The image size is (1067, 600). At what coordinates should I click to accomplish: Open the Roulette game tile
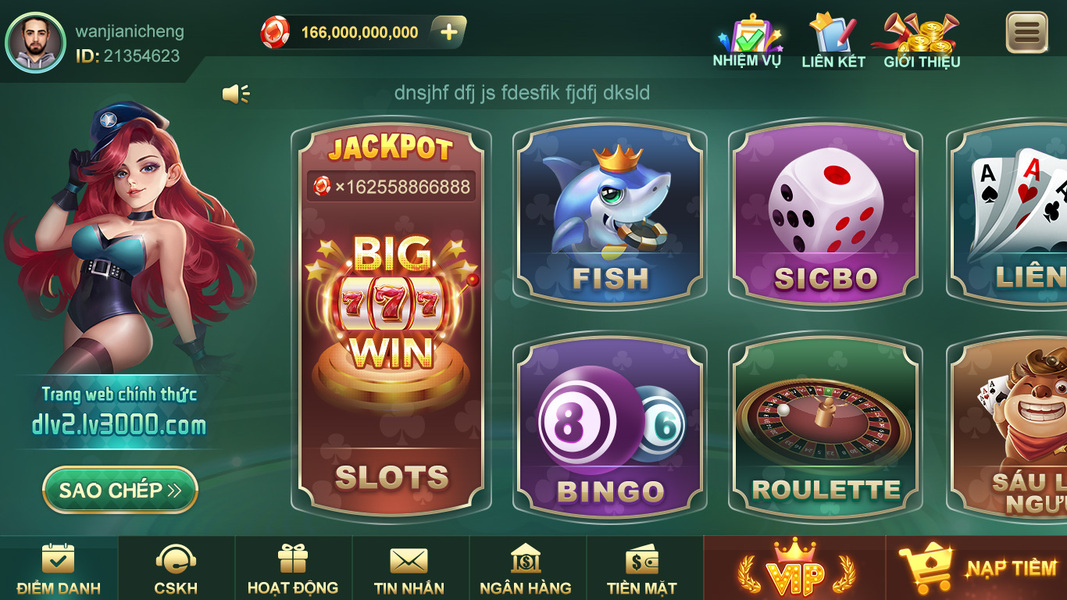coord(825,427)
